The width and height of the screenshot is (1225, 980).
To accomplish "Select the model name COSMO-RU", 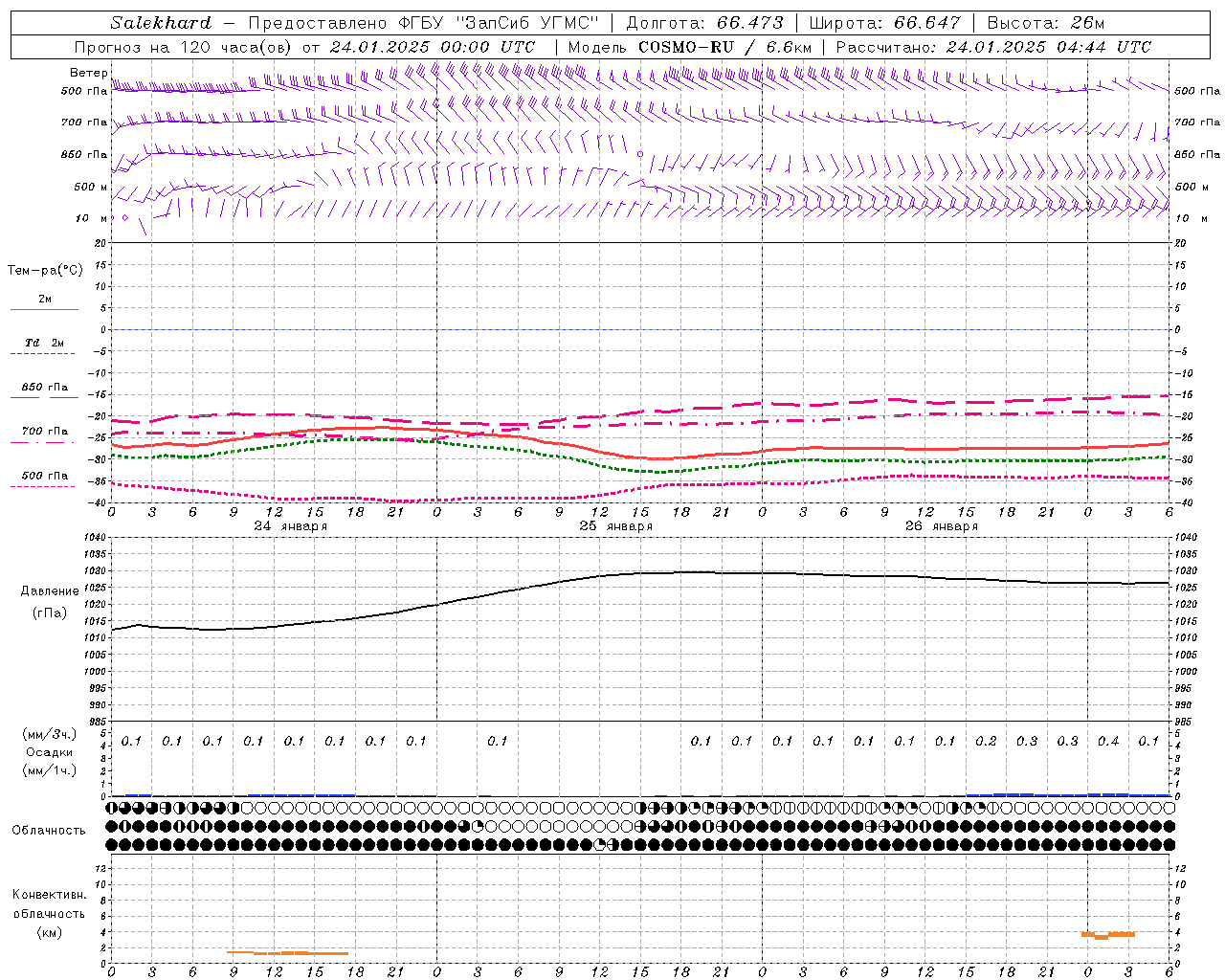I will [686, 47].
